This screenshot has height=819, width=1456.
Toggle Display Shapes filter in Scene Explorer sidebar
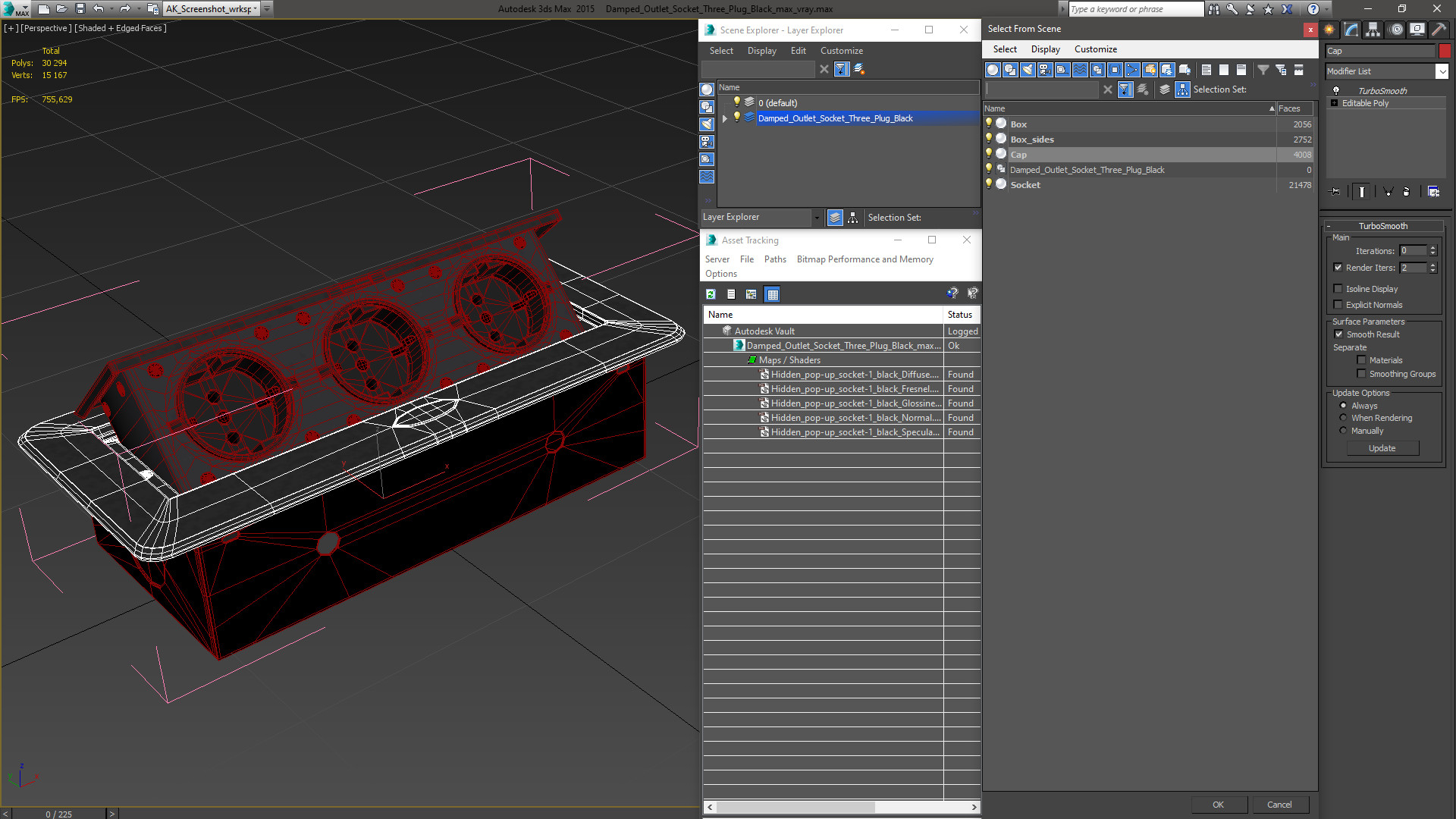[x=707, y=107]
